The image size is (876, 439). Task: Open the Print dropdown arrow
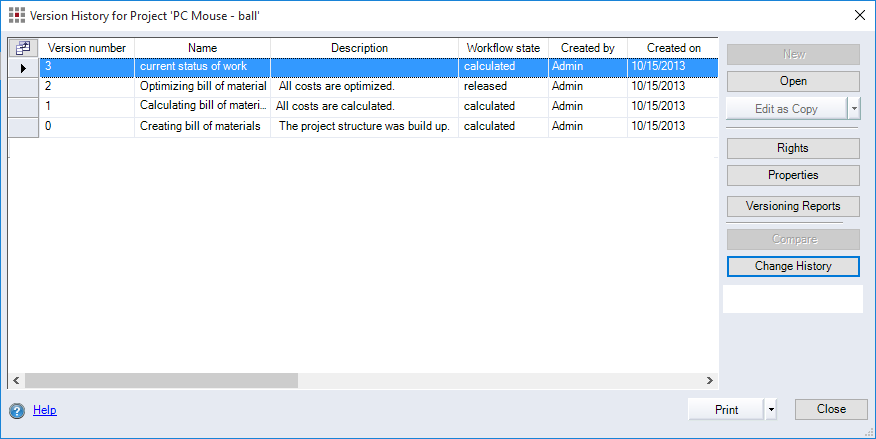(771, 409)
